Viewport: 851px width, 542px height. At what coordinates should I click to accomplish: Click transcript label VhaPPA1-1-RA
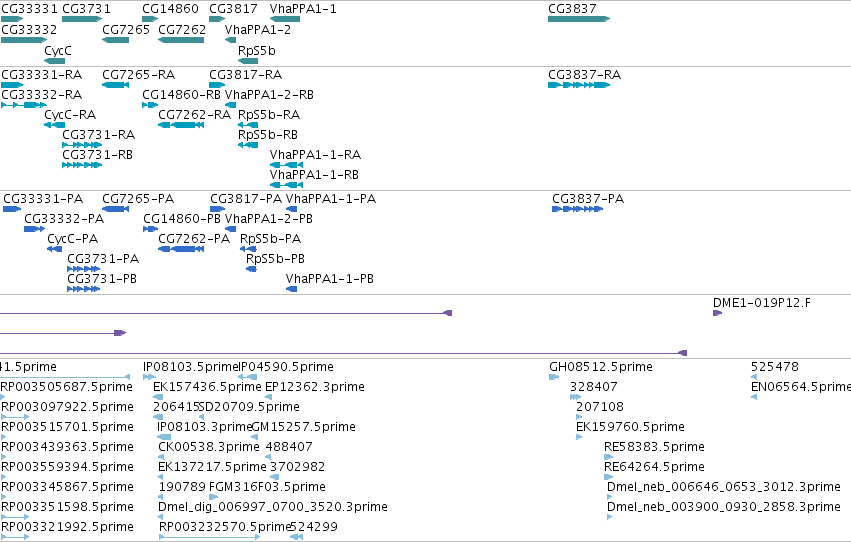pos(315,155)
